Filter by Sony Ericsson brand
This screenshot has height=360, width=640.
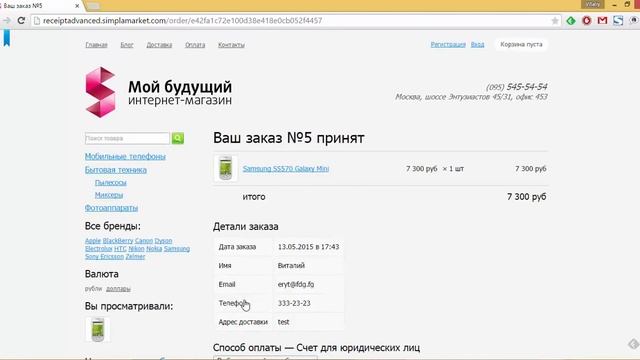(104, 256)
